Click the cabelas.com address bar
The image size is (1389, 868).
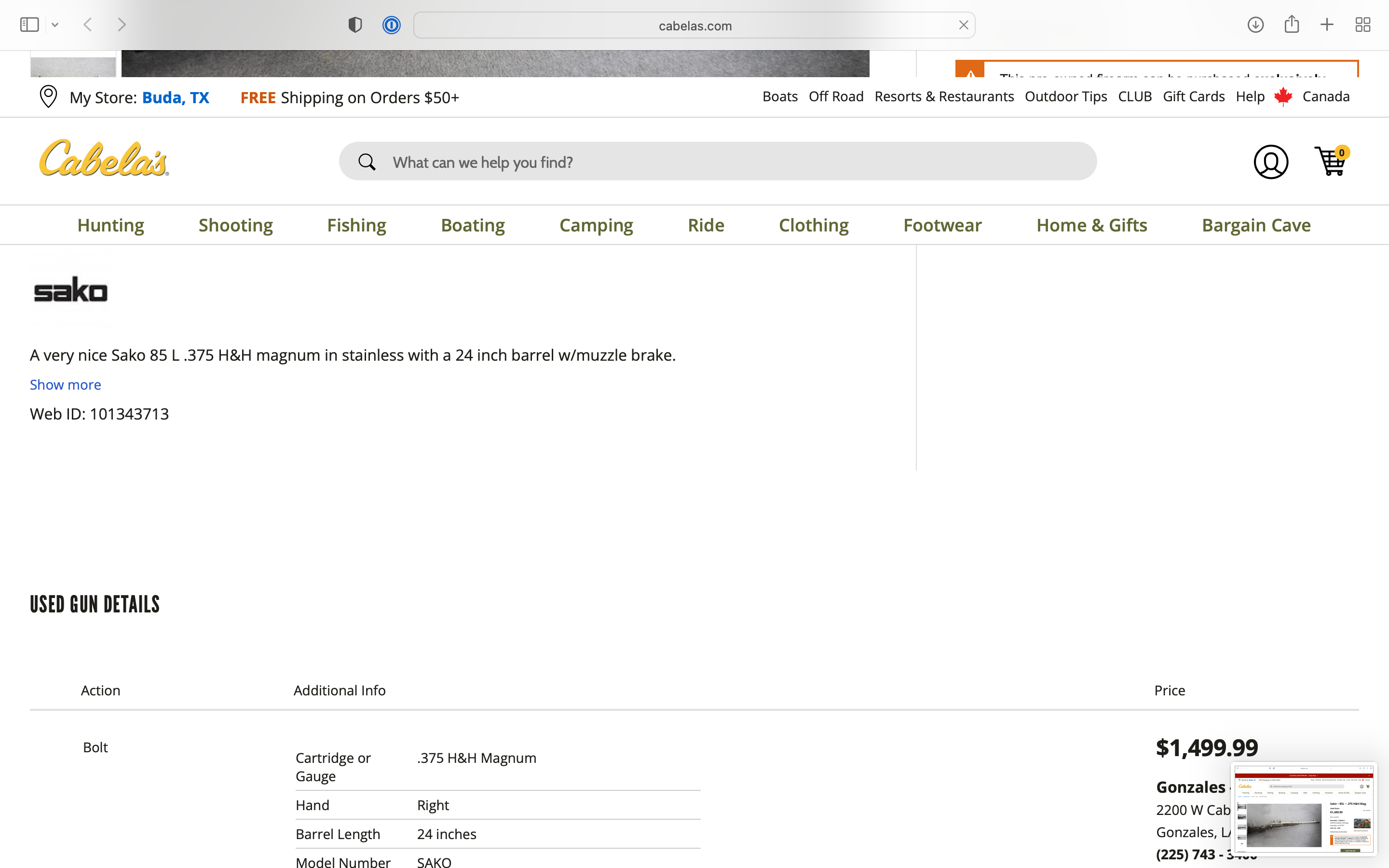click(x=694, y=25)
